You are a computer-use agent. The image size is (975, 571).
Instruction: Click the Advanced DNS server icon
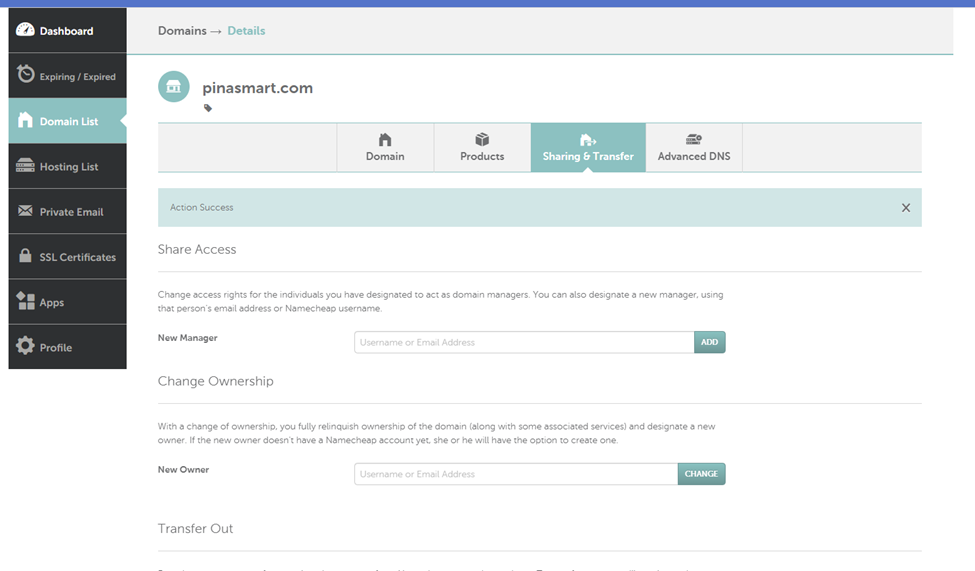694,139
